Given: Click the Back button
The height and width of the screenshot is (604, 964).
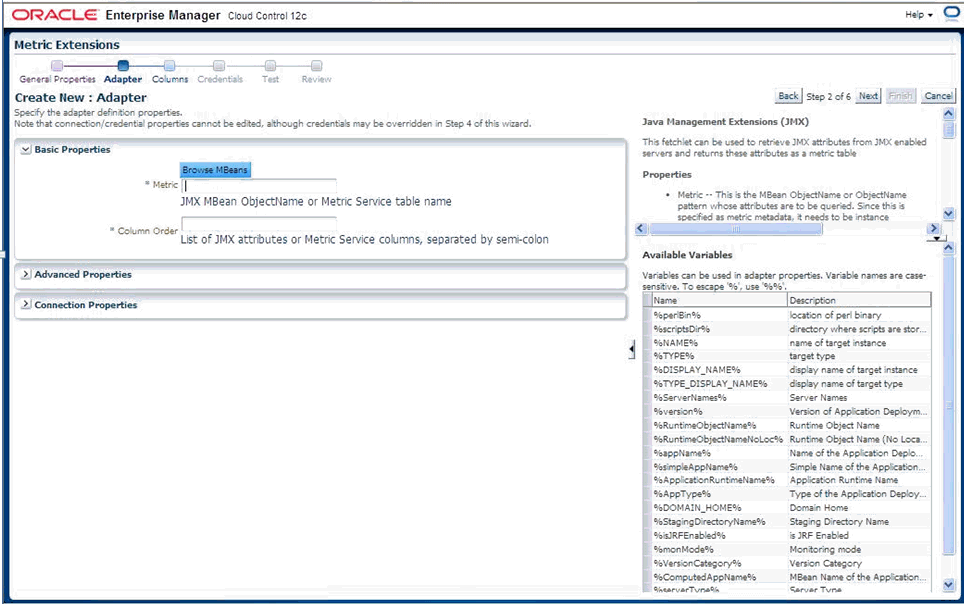Looking at the screenshot, I should 788,96.
